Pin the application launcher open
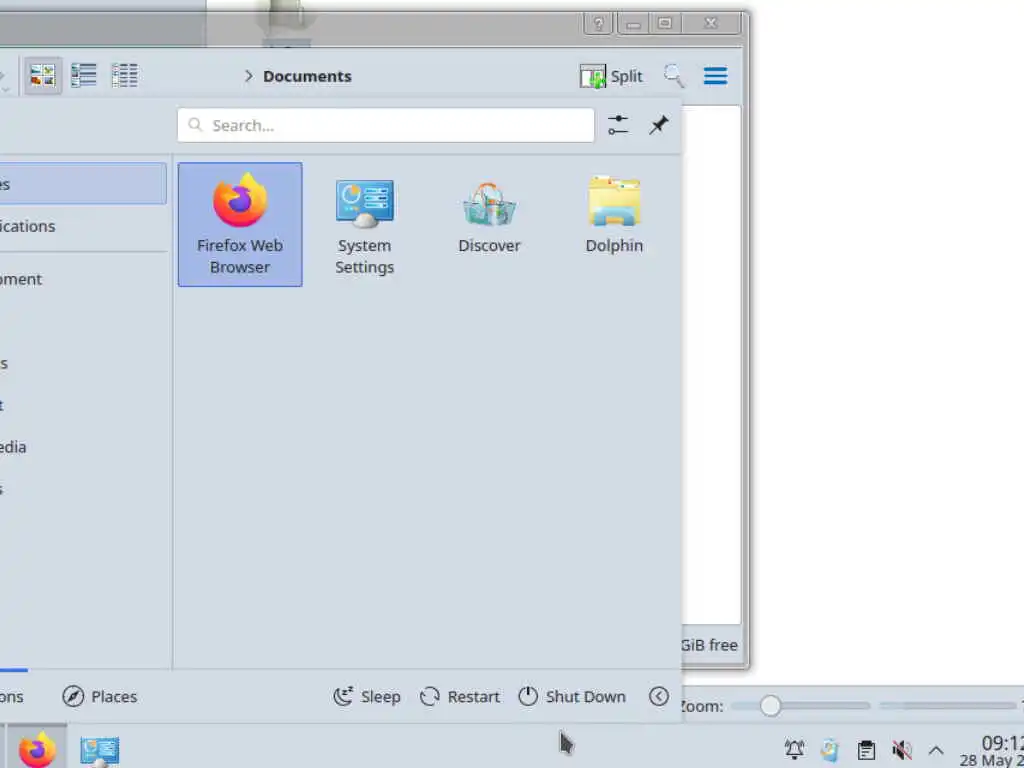 658,125
